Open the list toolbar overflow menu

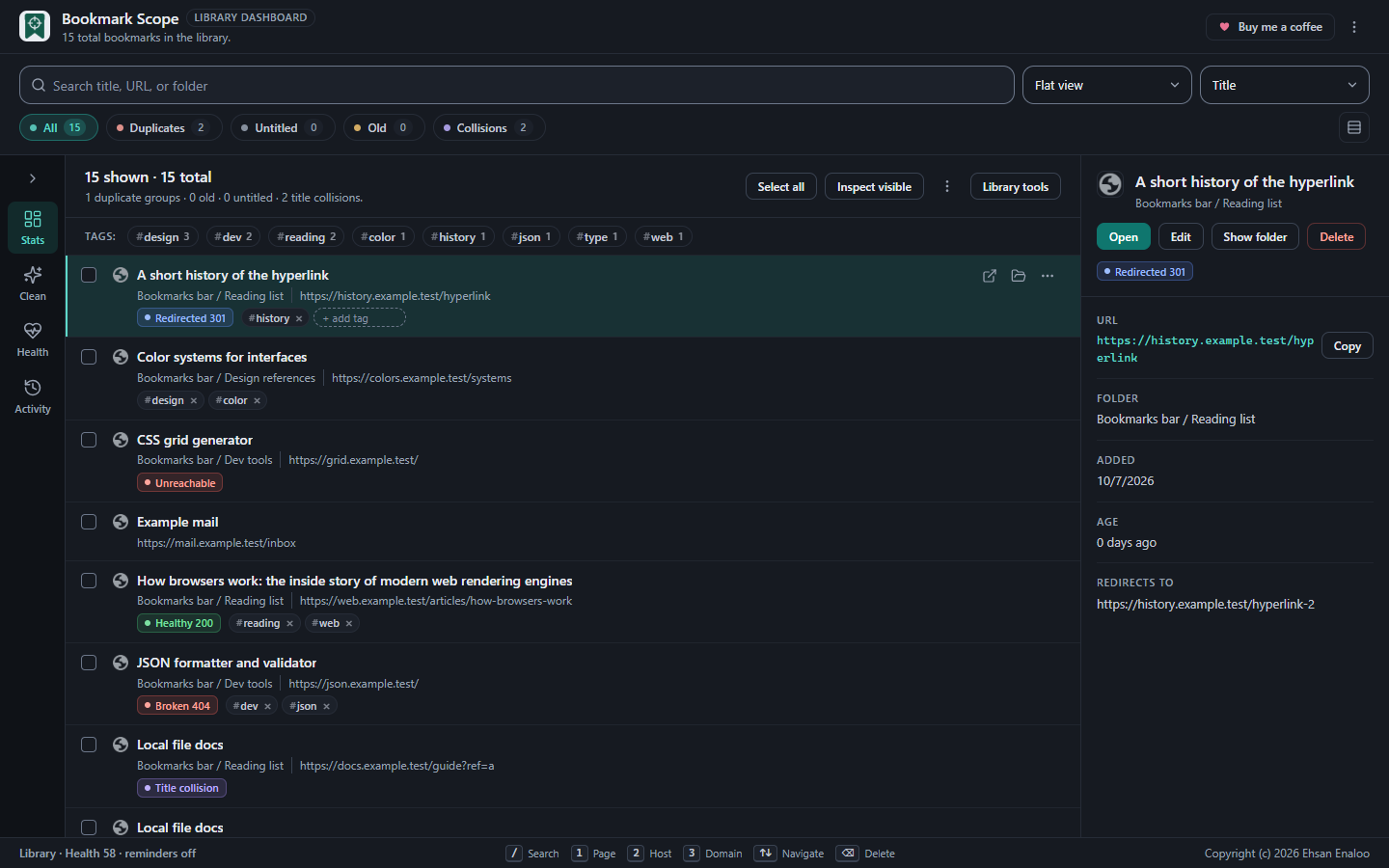(947, 186)
